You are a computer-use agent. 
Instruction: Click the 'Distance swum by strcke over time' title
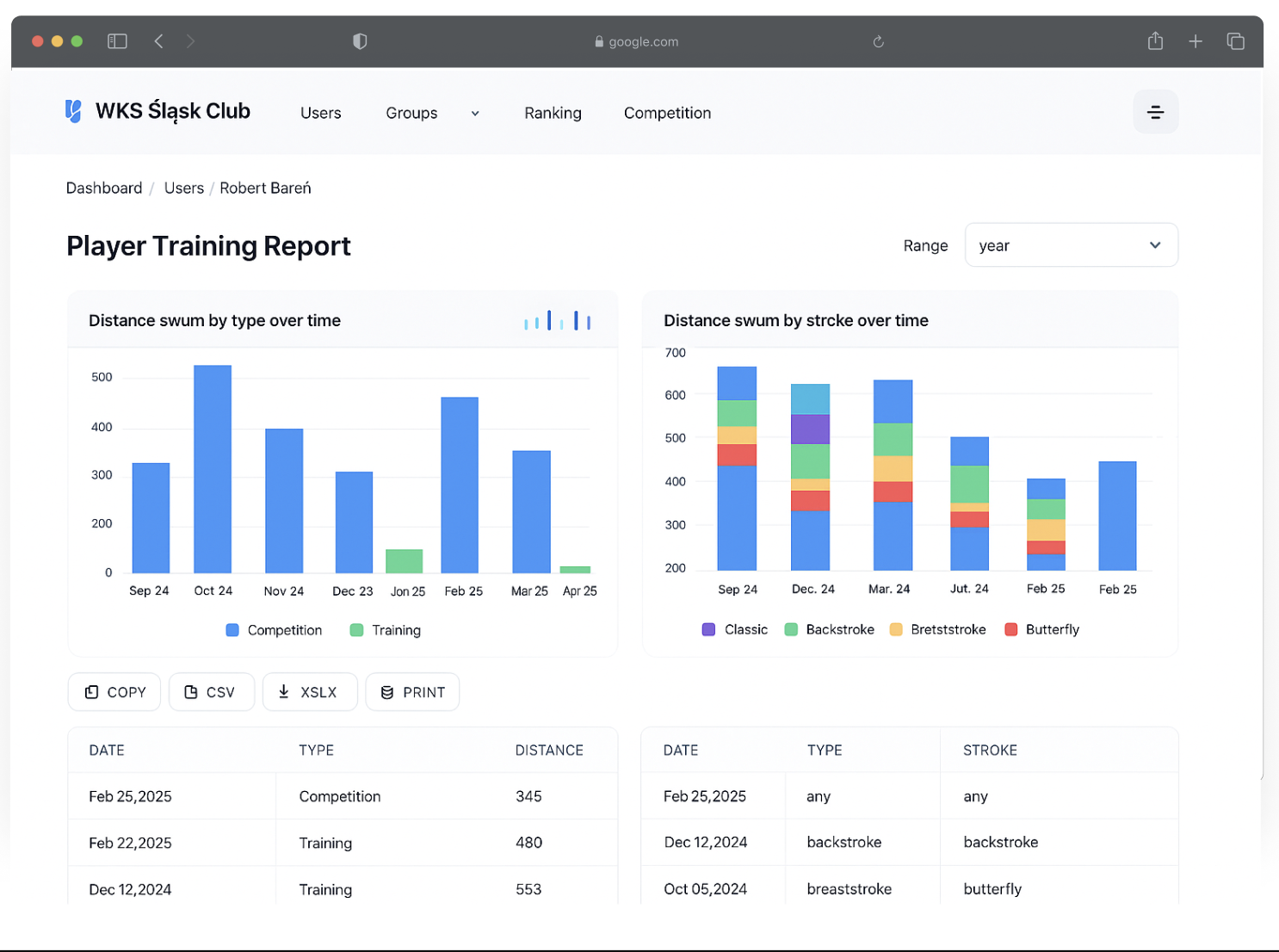click(x=795, y=320)
